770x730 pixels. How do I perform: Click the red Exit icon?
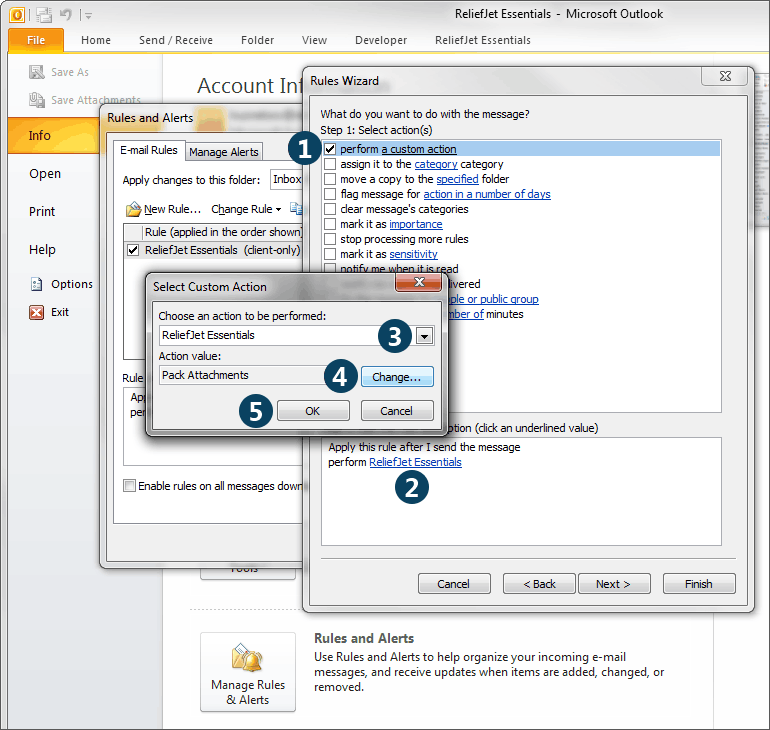click(36, 312)
